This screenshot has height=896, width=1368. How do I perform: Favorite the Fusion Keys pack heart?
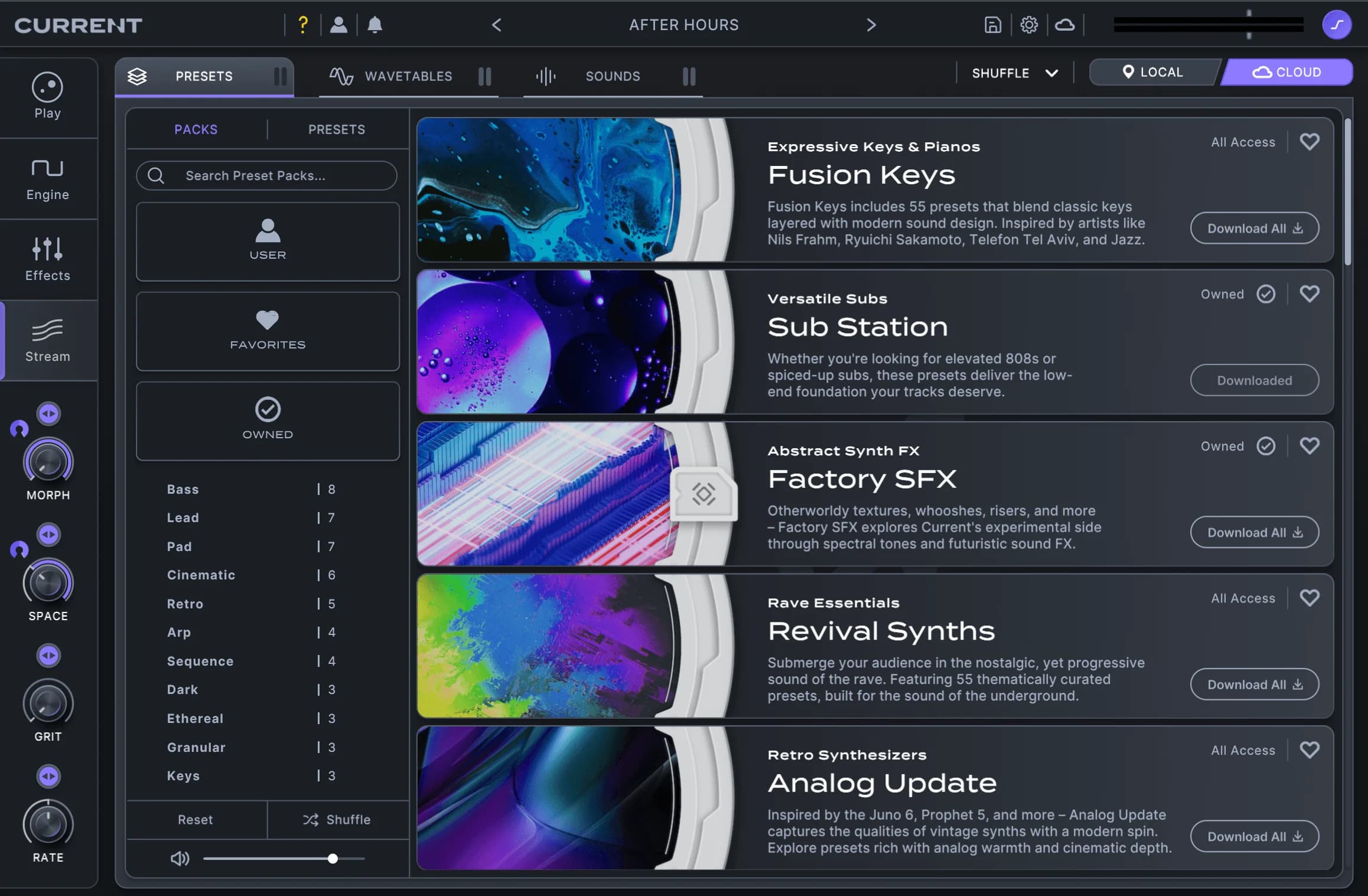pos(1309,142)
